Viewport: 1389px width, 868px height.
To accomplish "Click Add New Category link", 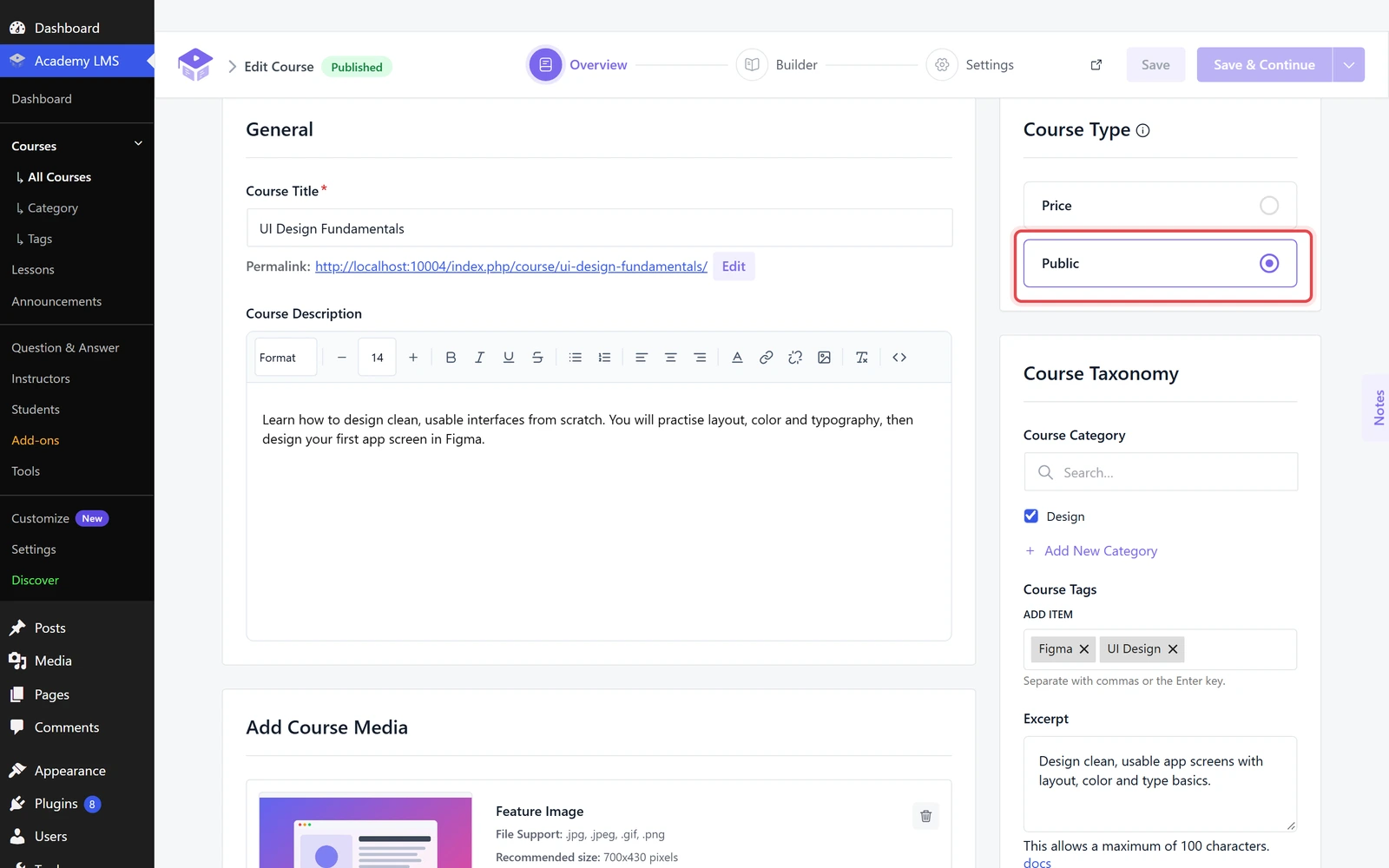I will (1091, 551).
